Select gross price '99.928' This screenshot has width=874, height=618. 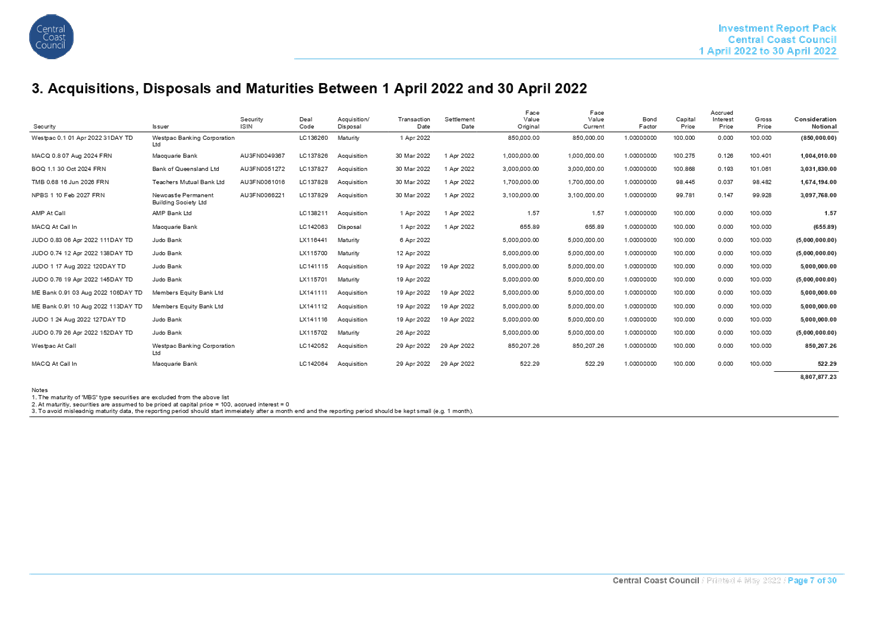click(763, 196)
